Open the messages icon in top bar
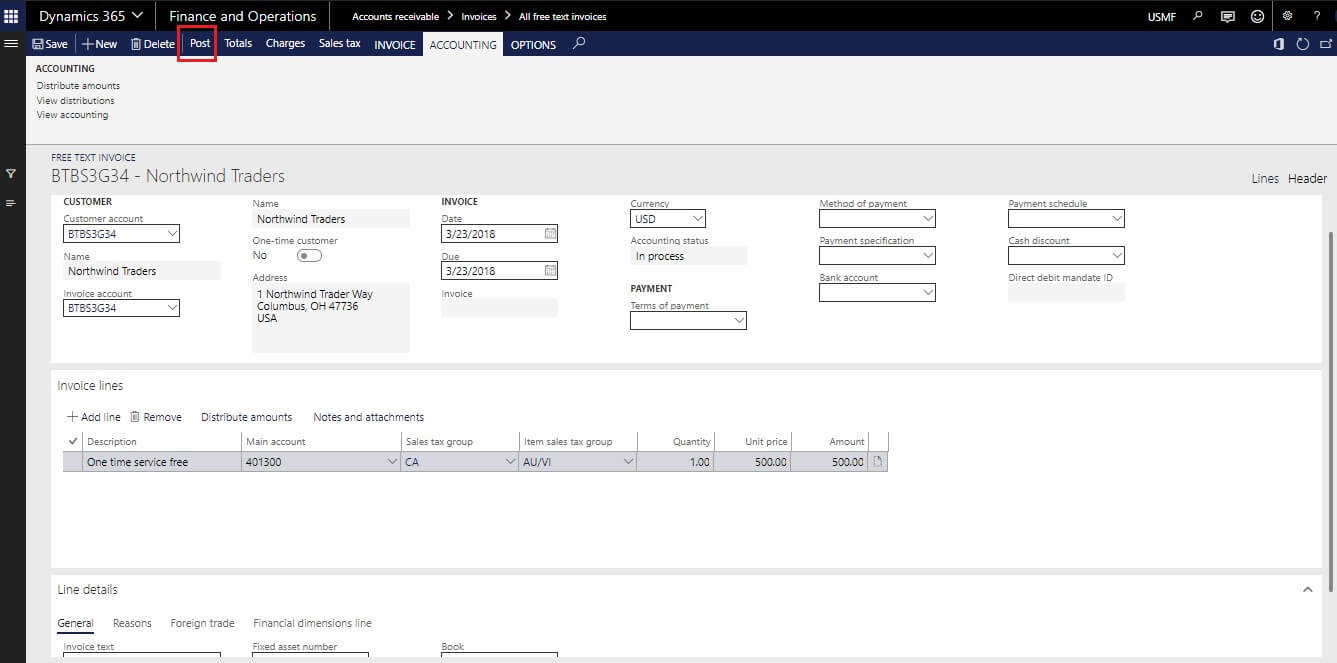 click(1228, 16)
